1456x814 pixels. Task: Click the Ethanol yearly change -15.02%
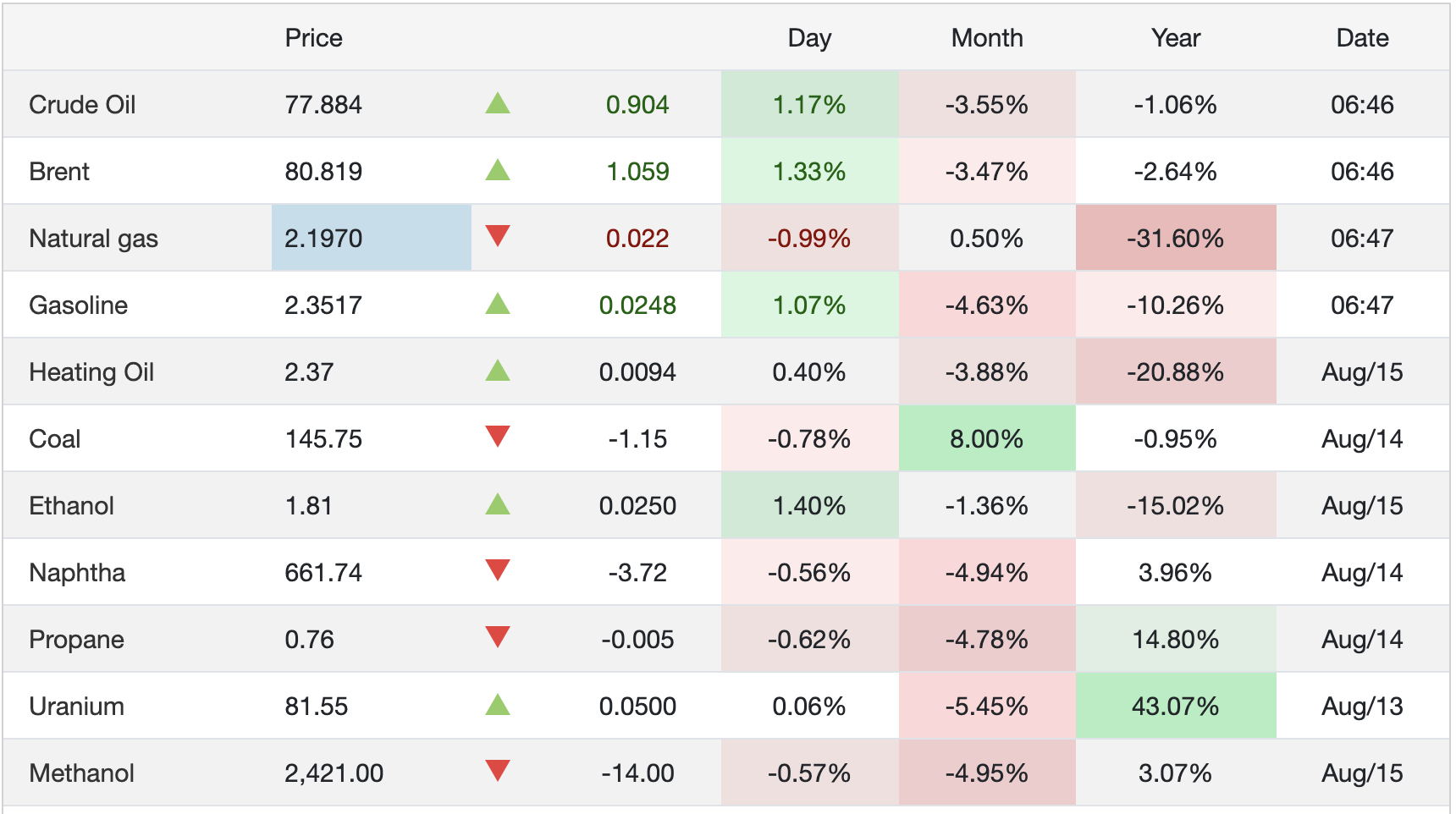point(1176,506)
